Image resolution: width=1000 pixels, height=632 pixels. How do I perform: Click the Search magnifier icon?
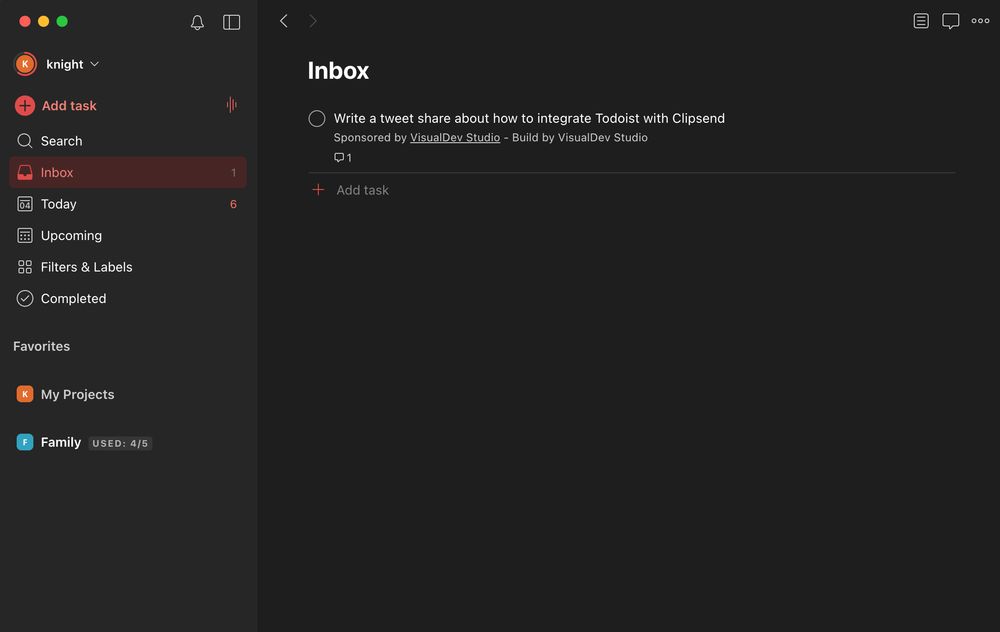tap(25, 140)
